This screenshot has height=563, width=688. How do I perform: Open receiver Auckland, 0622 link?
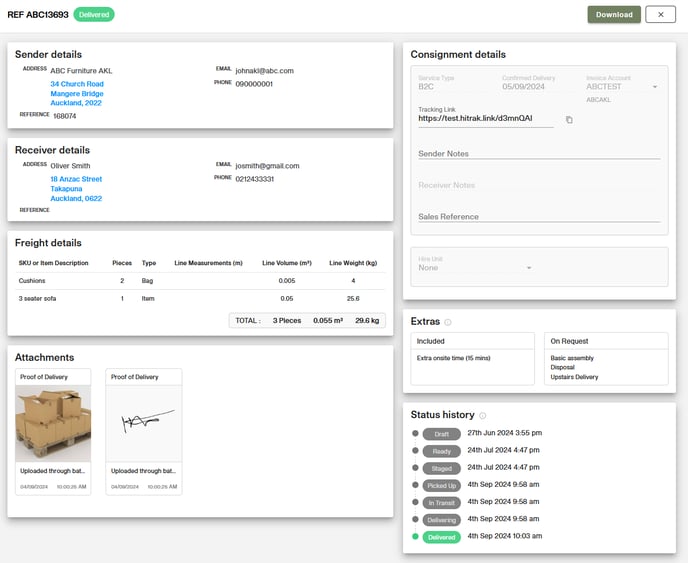[76, 198]
